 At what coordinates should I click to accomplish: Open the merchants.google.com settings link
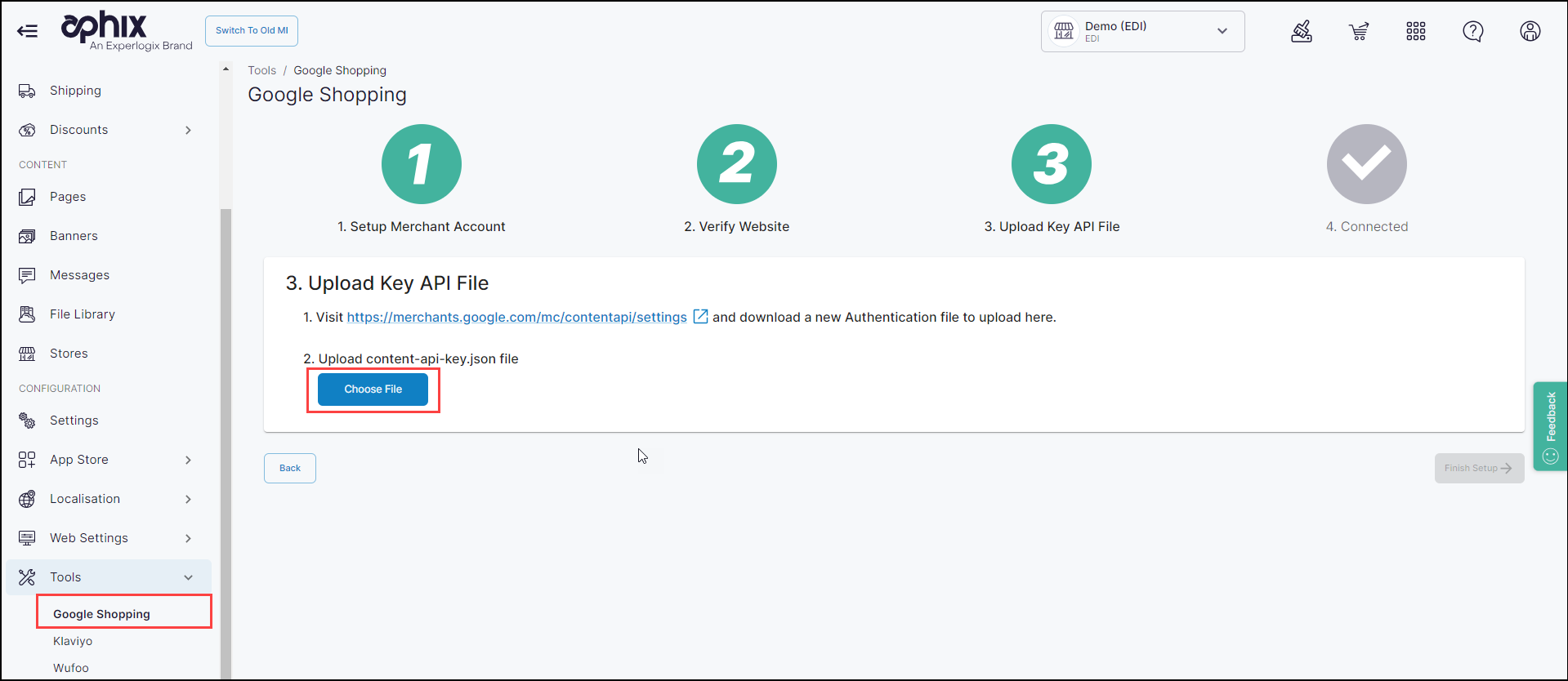[x=516, y=317]
